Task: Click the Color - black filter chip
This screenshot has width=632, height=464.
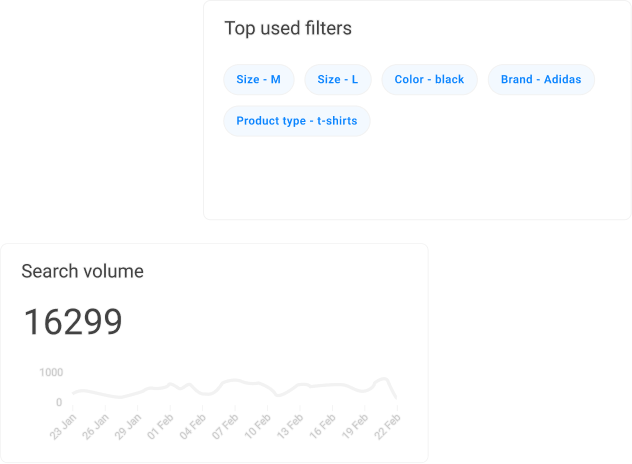Action: click(x=429, y=79)
